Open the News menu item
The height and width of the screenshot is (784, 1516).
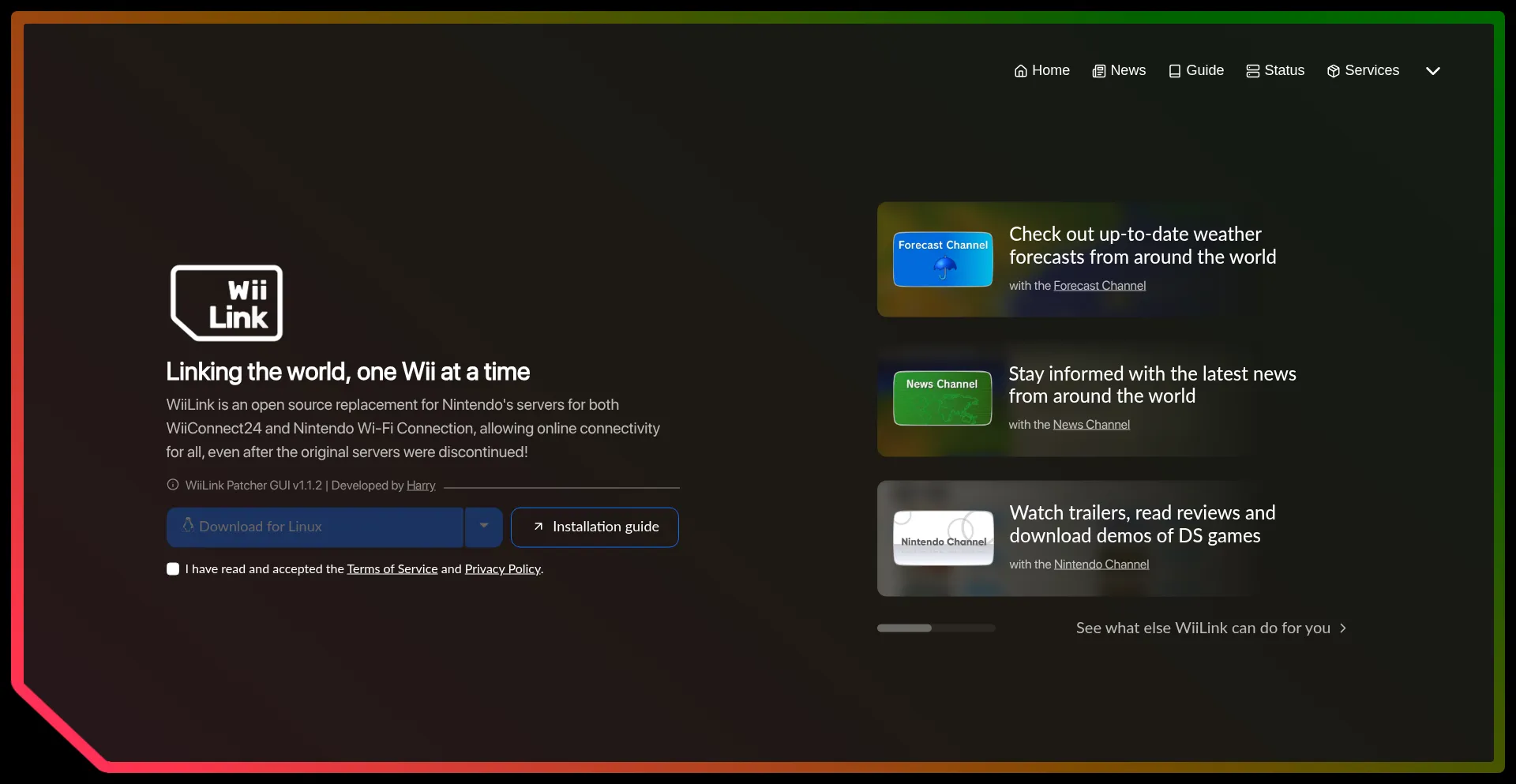[x=1119, y=70]
